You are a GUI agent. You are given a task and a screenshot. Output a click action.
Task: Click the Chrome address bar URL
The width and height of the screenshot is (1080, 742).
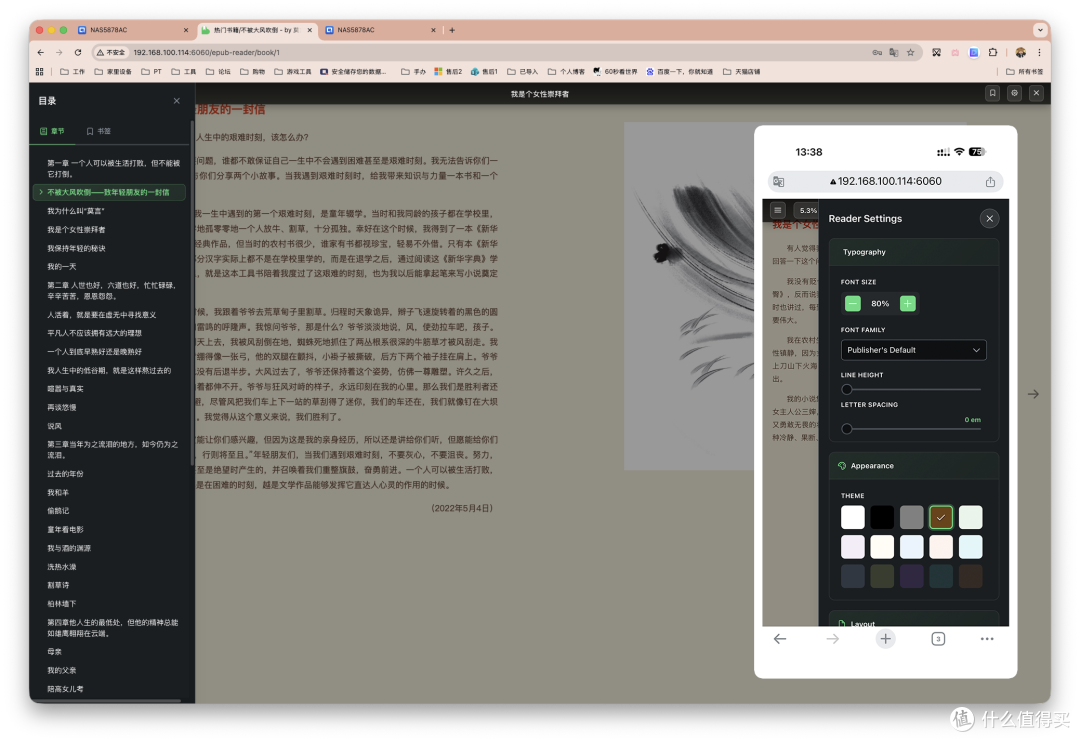coord(207,52)
